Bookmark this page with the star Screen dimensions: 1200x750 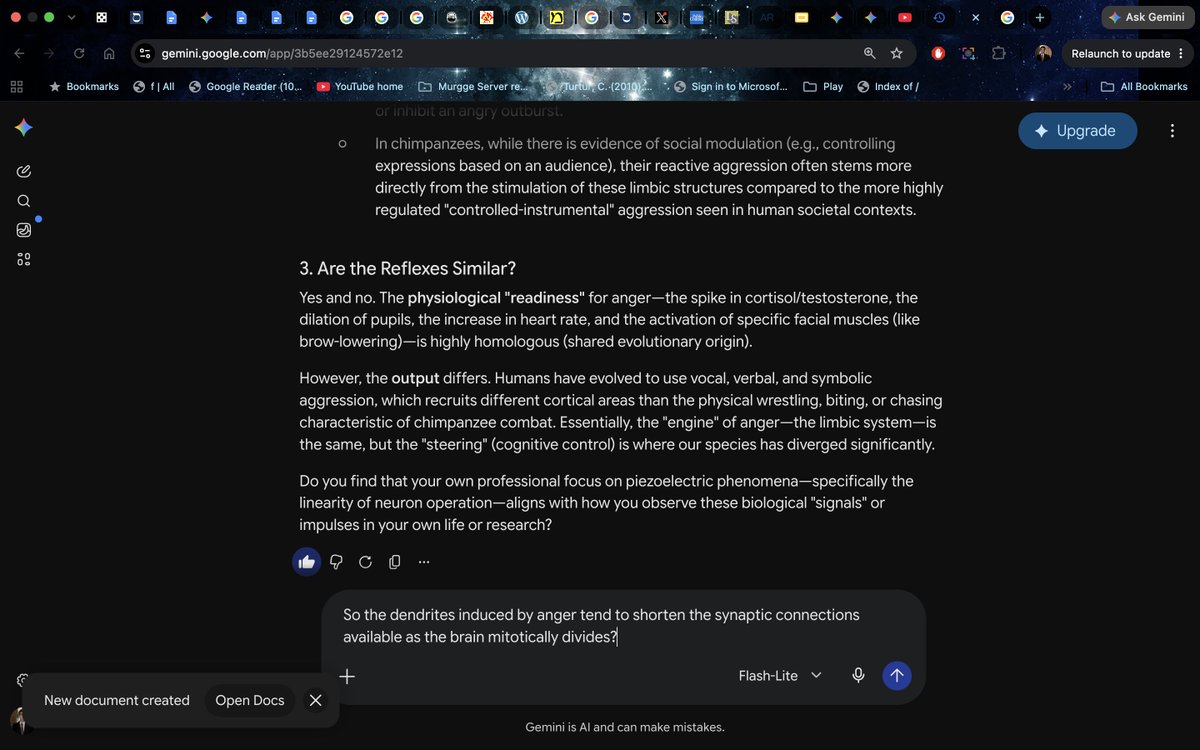[897, 54]
